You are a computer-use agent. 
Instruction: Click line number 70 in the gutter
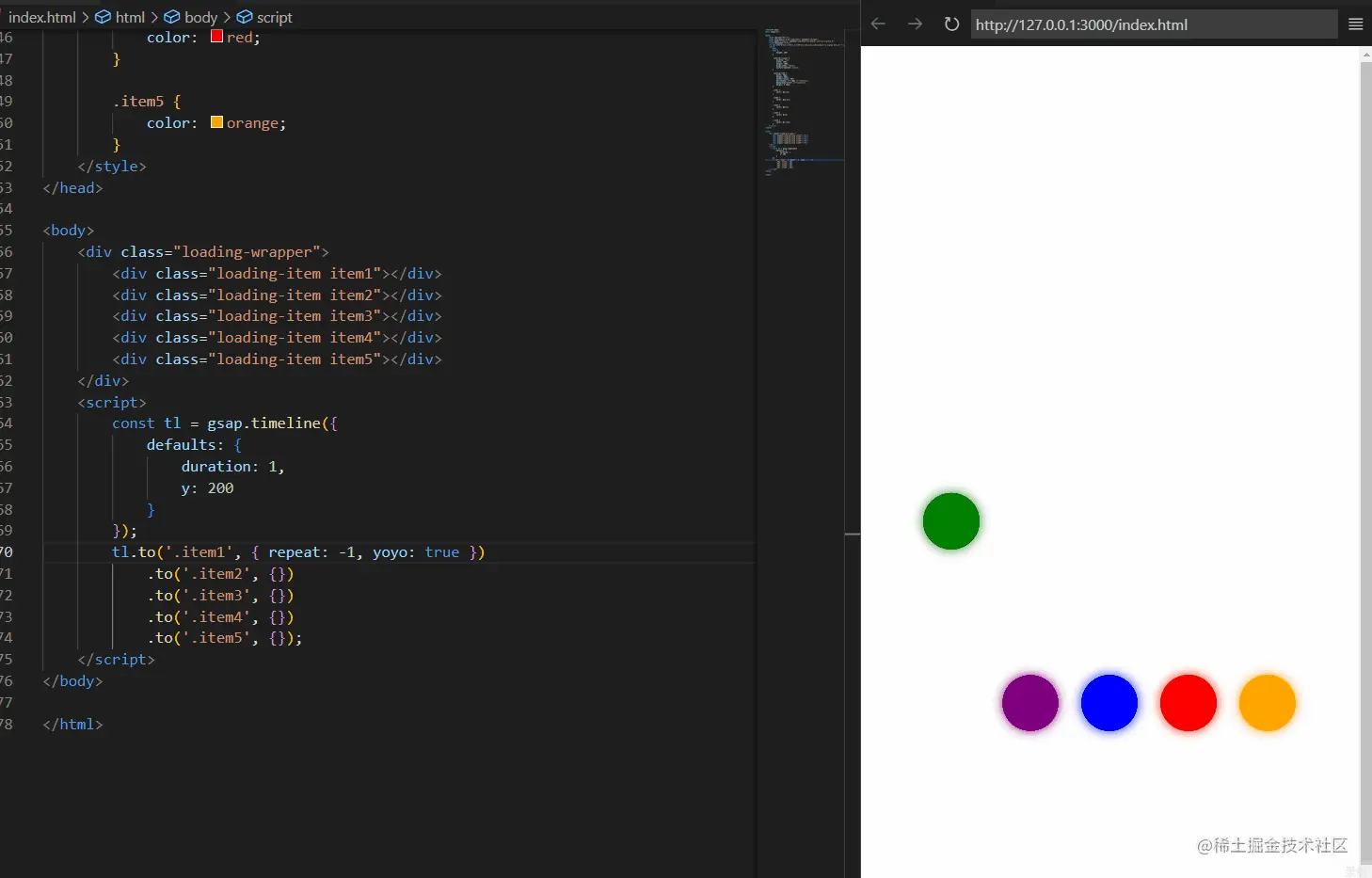click(8, 551)
